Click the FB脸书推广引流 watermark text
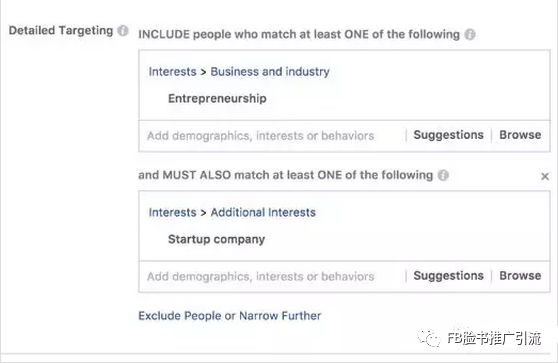 click(494, 338)
